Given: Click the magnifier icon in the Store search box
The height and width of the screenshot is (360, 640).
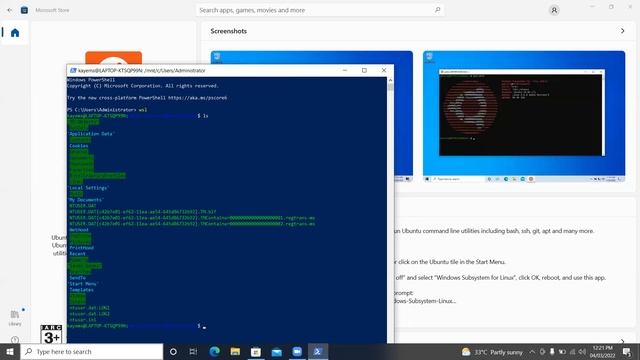Looking at the screenshot, I should [438, 10].
